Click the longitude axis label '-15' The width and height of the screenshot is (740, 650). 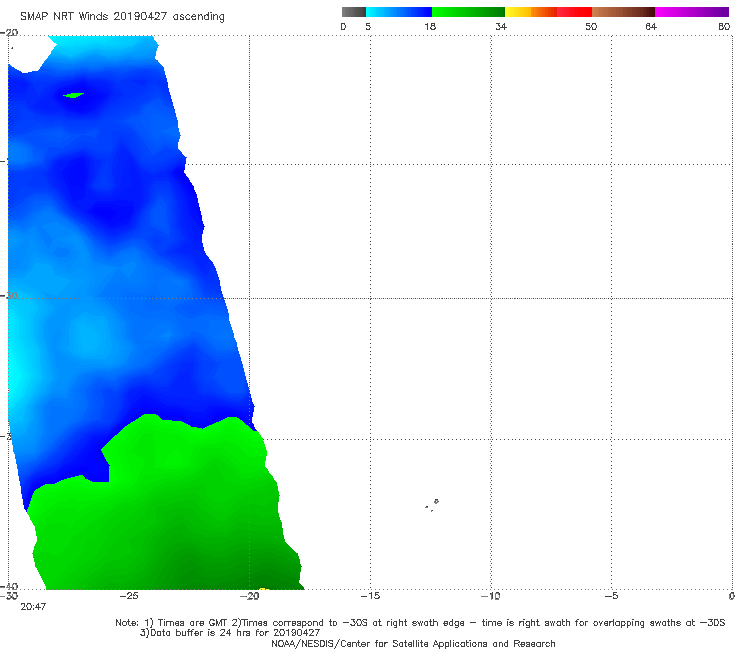tap(370, 596)
